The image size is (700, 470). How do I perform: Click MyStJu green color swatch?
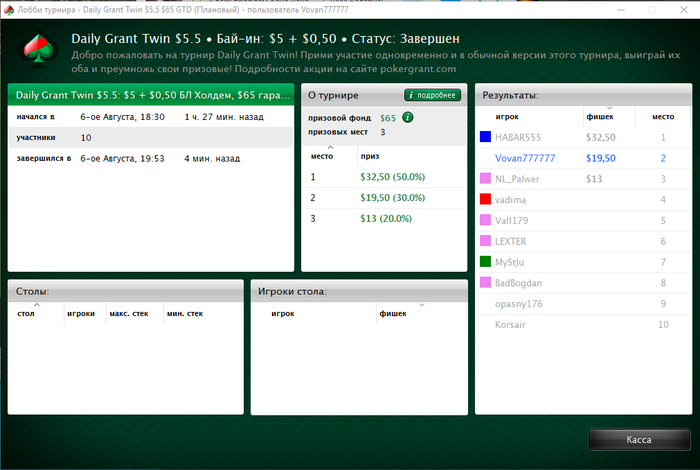485,262
